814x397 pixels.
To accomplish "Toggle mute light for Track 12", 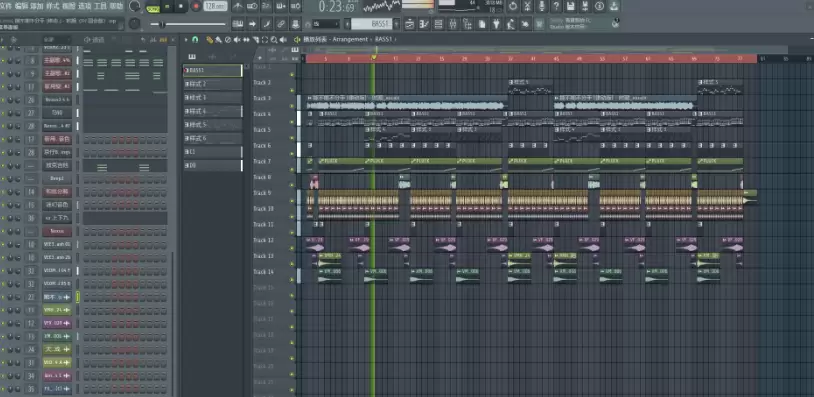I will tap(292, 248).
